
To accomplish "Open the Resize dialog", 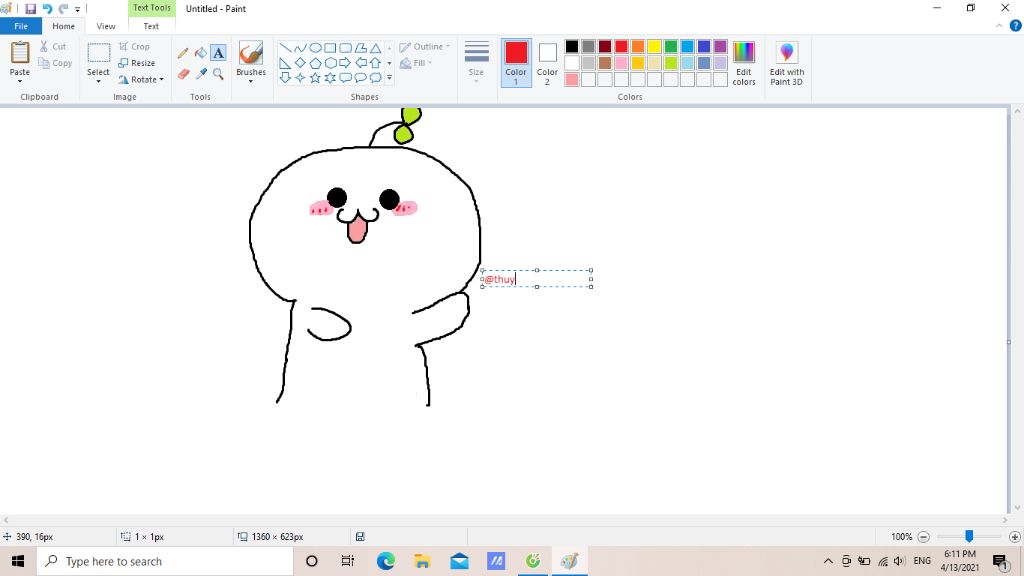I will pyautogui.click(x=136, y=63).
